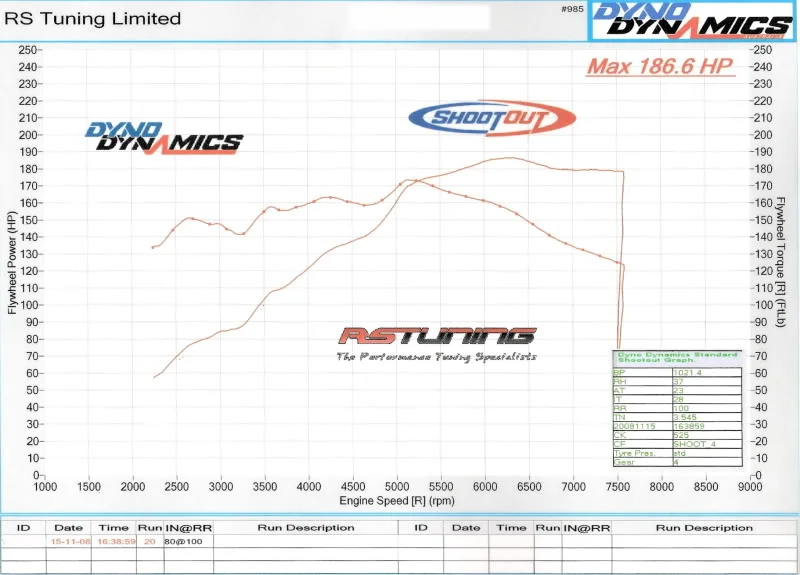Click the RH value '37' in info box
This screenshot has height=575, width=800.
pos(678,382)
